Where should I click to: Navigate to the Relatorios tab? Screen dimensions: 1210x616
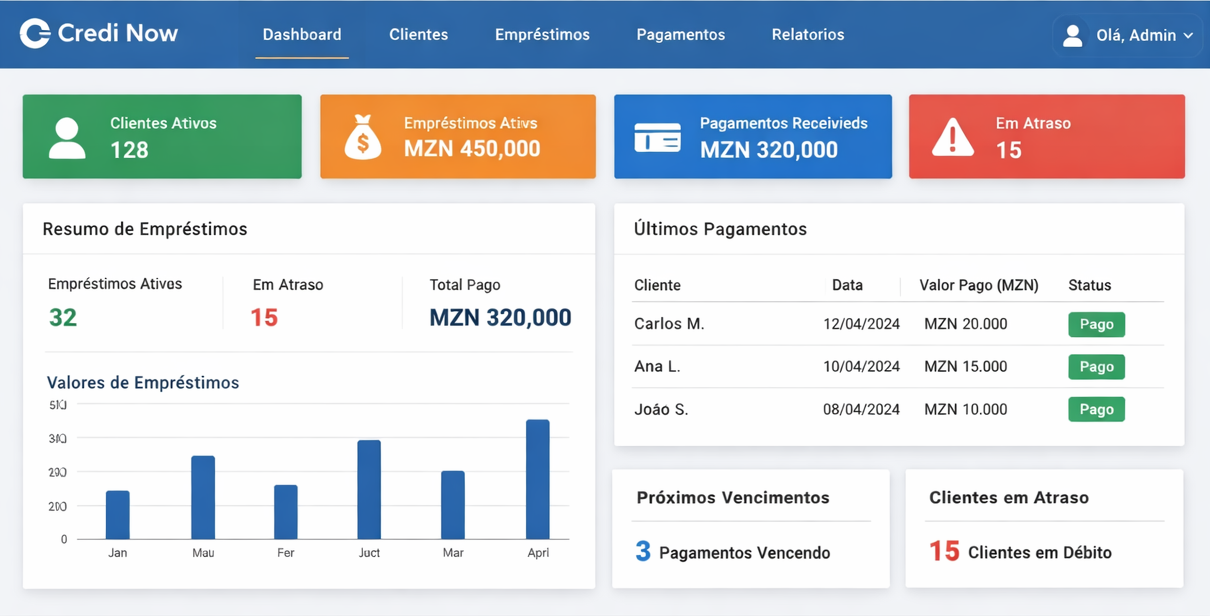807,35
